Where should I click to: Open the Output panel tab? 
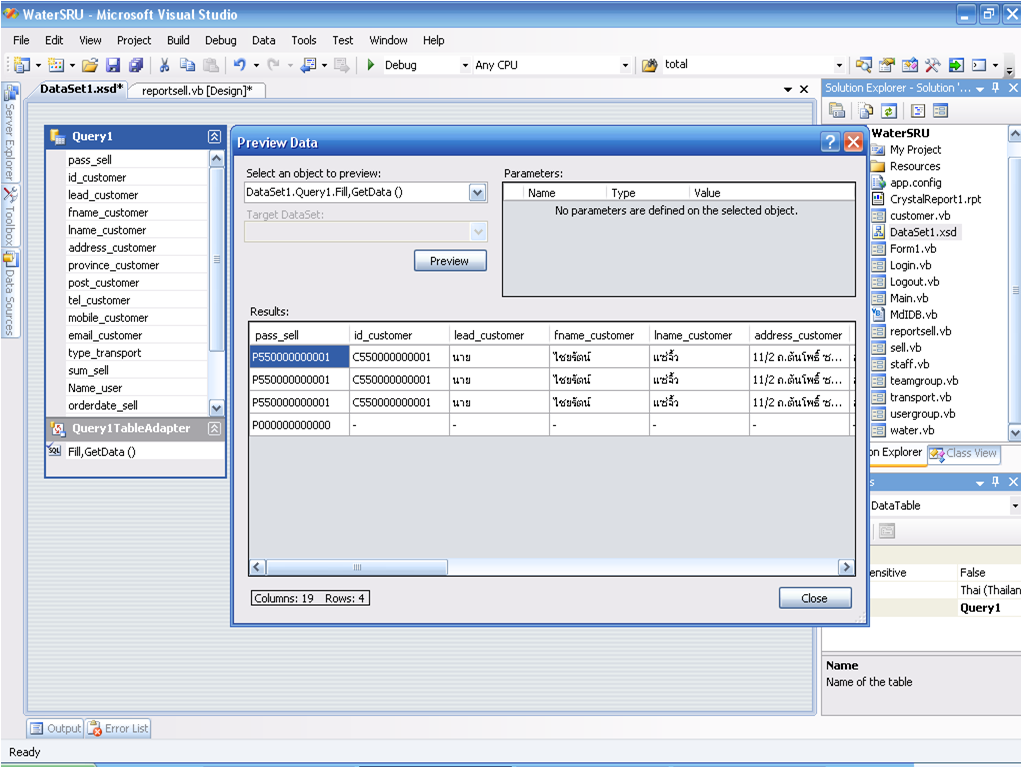56,728
